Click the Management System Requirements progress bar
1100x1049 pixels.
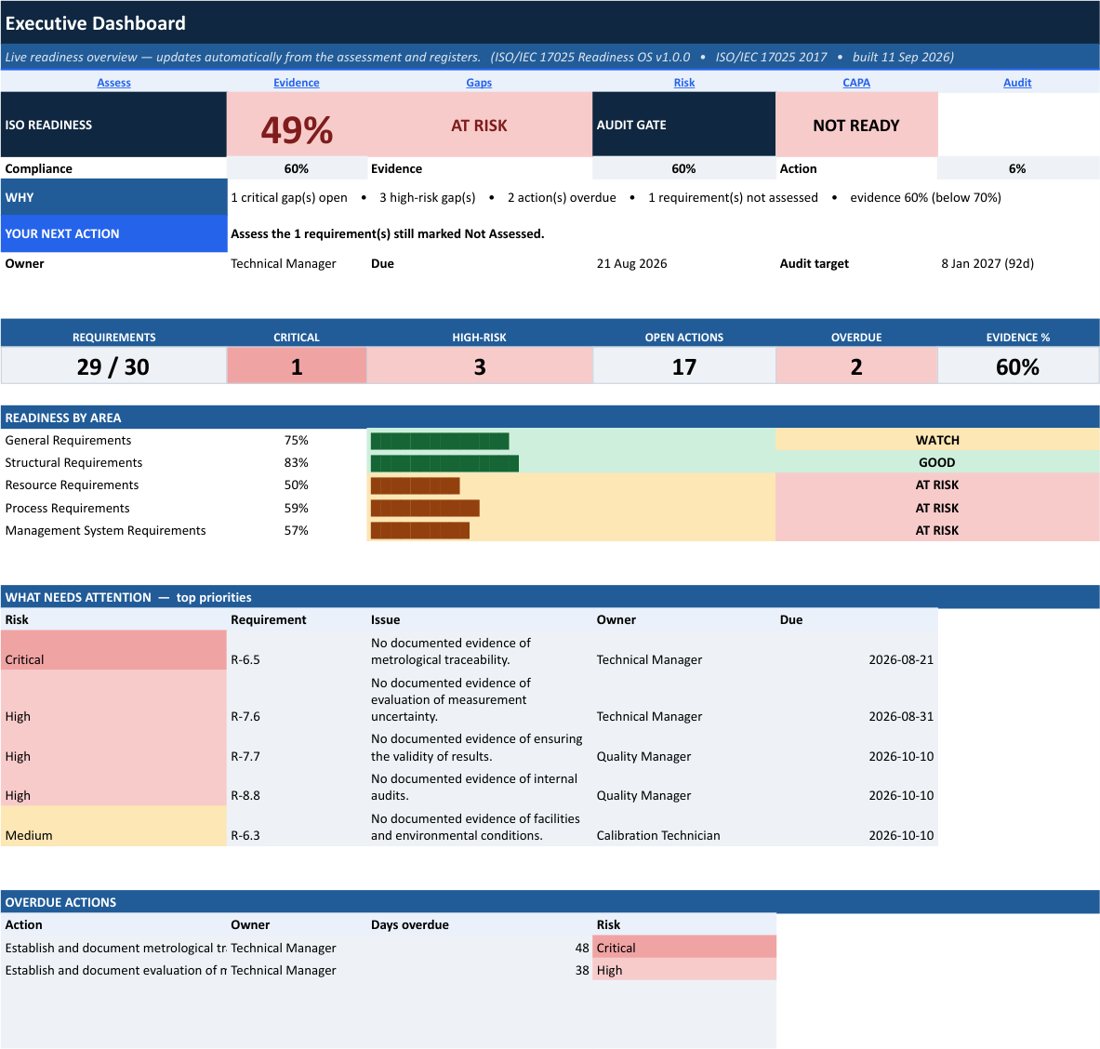point(420,530)
